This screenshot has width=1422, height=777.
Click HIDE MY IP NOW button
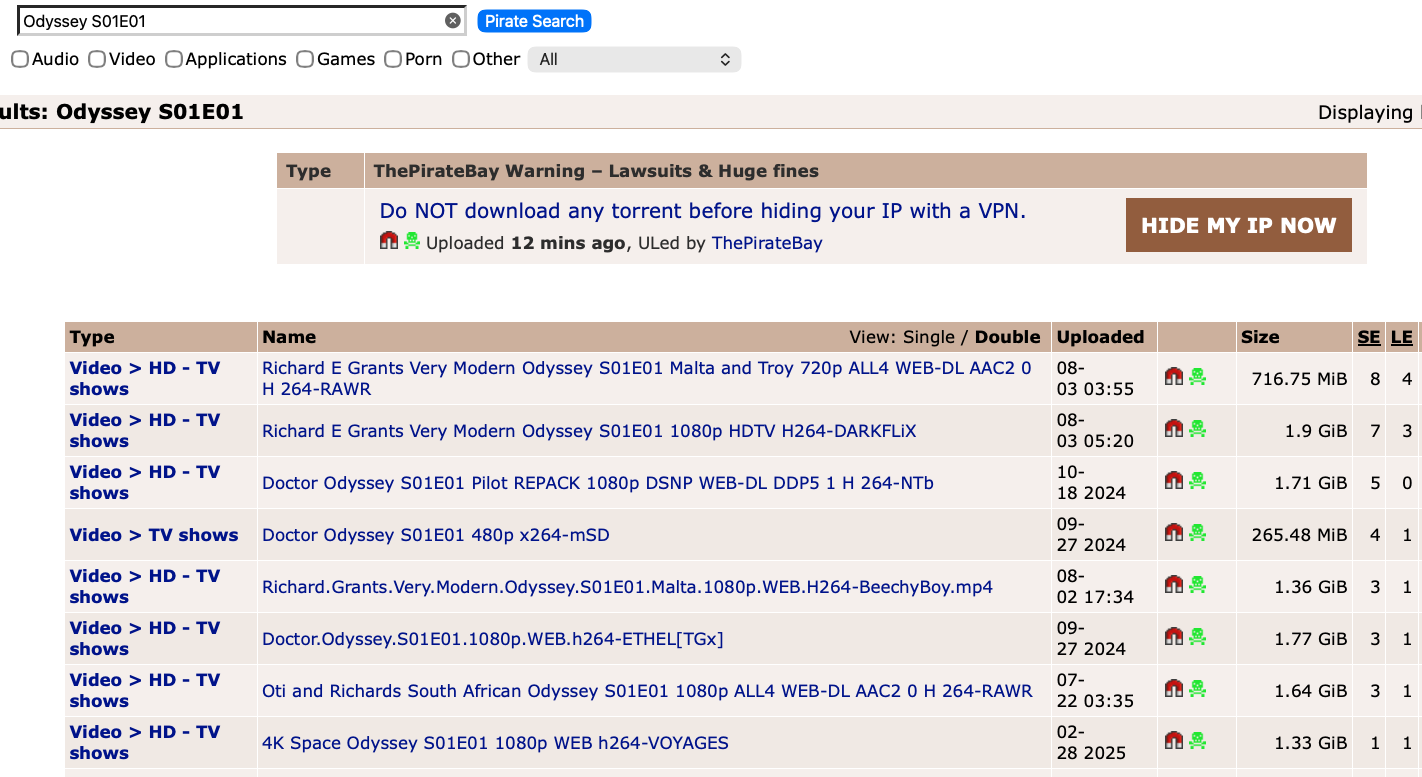click(1239, 225)
